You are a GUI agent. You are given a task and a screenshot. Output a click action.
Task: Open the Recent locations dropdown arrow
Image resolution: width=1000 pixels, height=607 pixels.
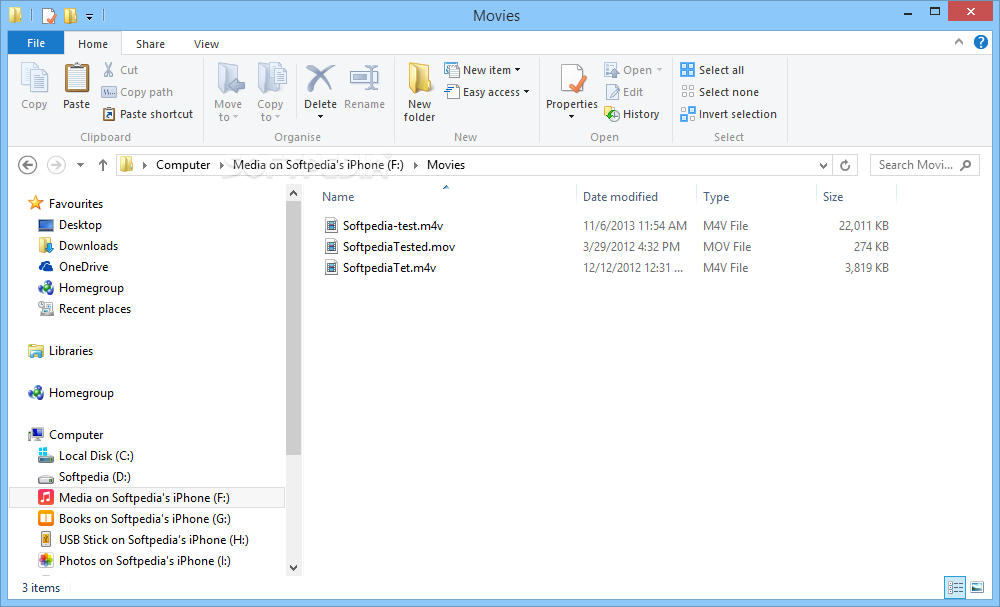point(80,165)
